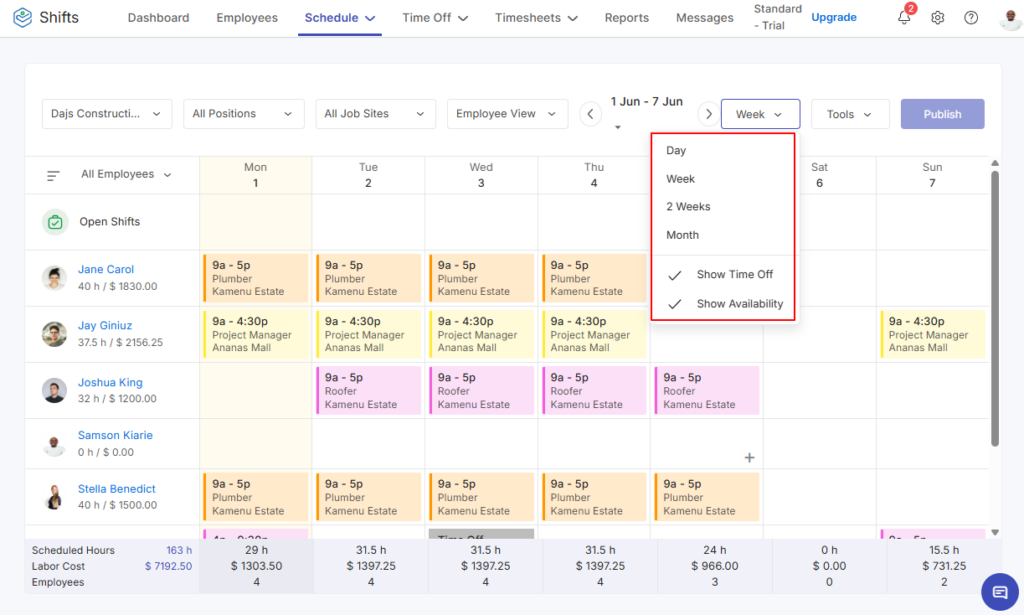1024x615 pixels.
Task: Open the Dajs Construction location dropdown
Action: point(107,114)
